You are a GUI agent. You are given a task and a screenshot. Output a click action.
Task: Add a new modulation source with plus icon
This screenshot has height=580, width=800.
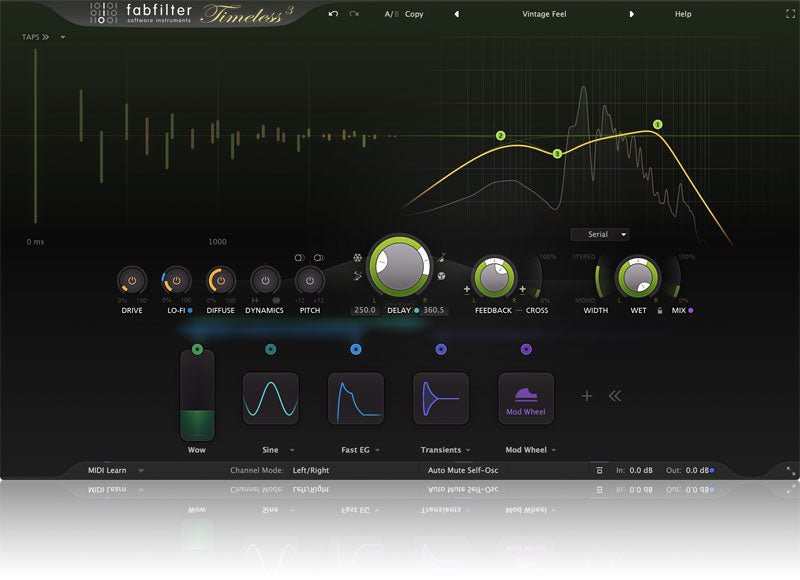coord(587,396)
